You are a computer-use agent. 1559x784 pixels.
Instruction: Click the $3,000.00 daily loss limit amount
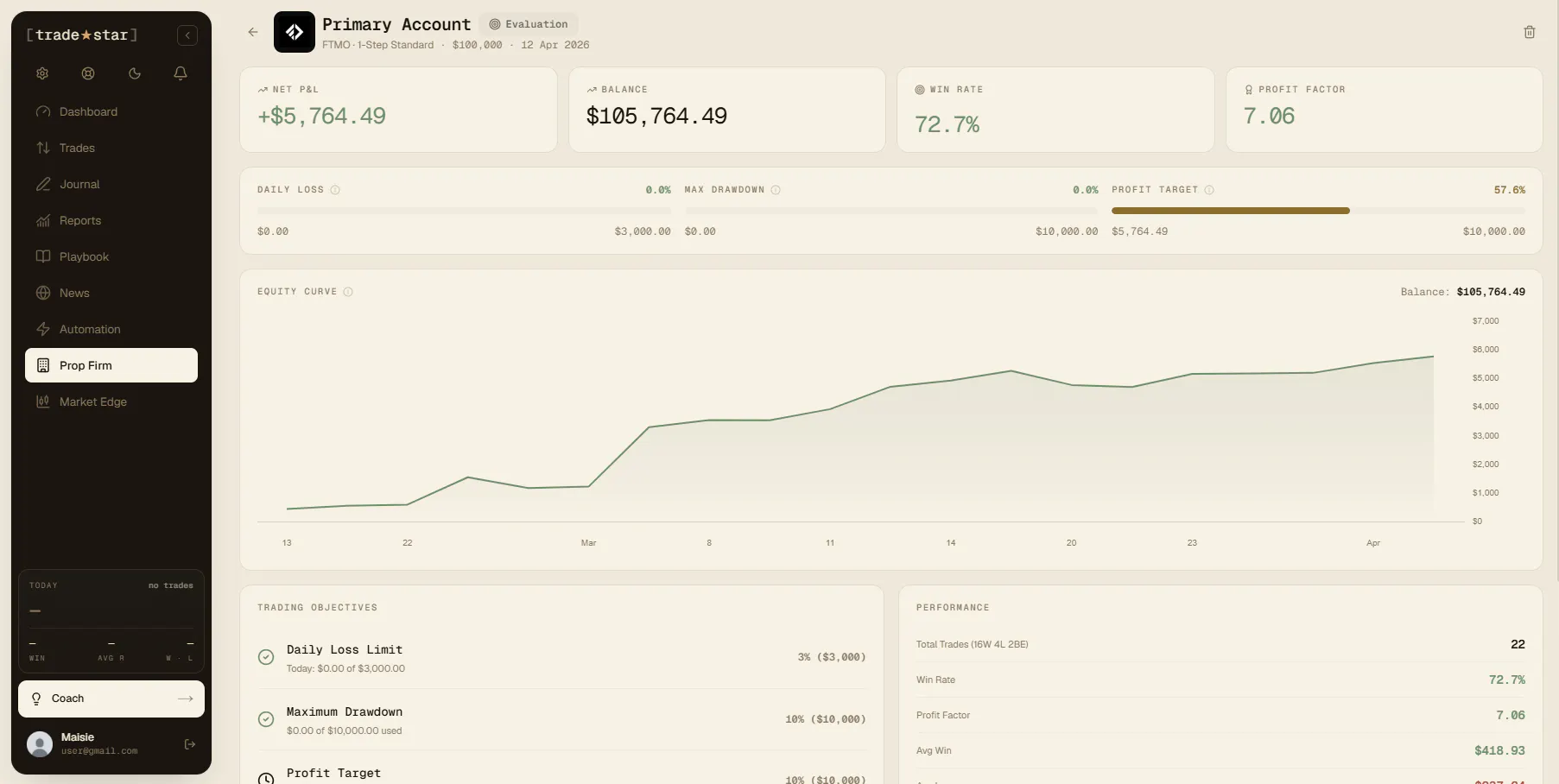643,231
